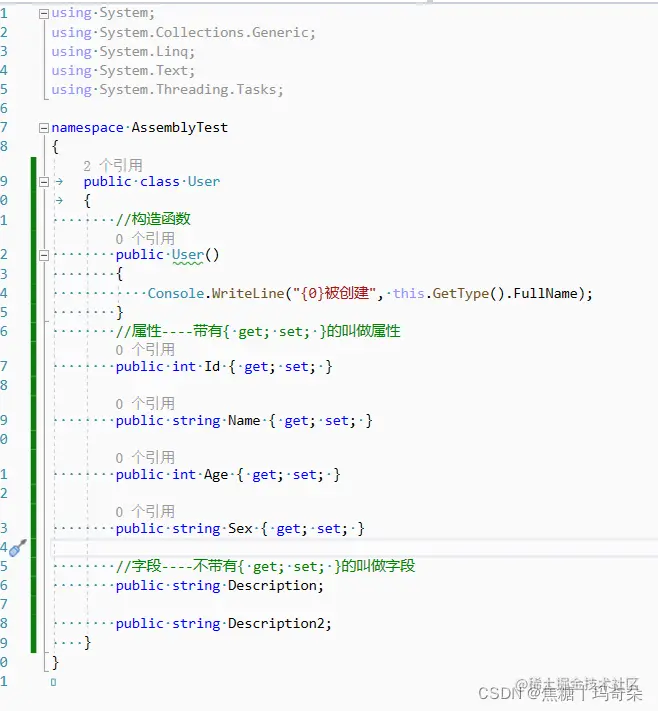Viewport: 658px width, 711px height.
Task: Click the squiggly-underlined 'User' constructor name
Action: point(188,255)
